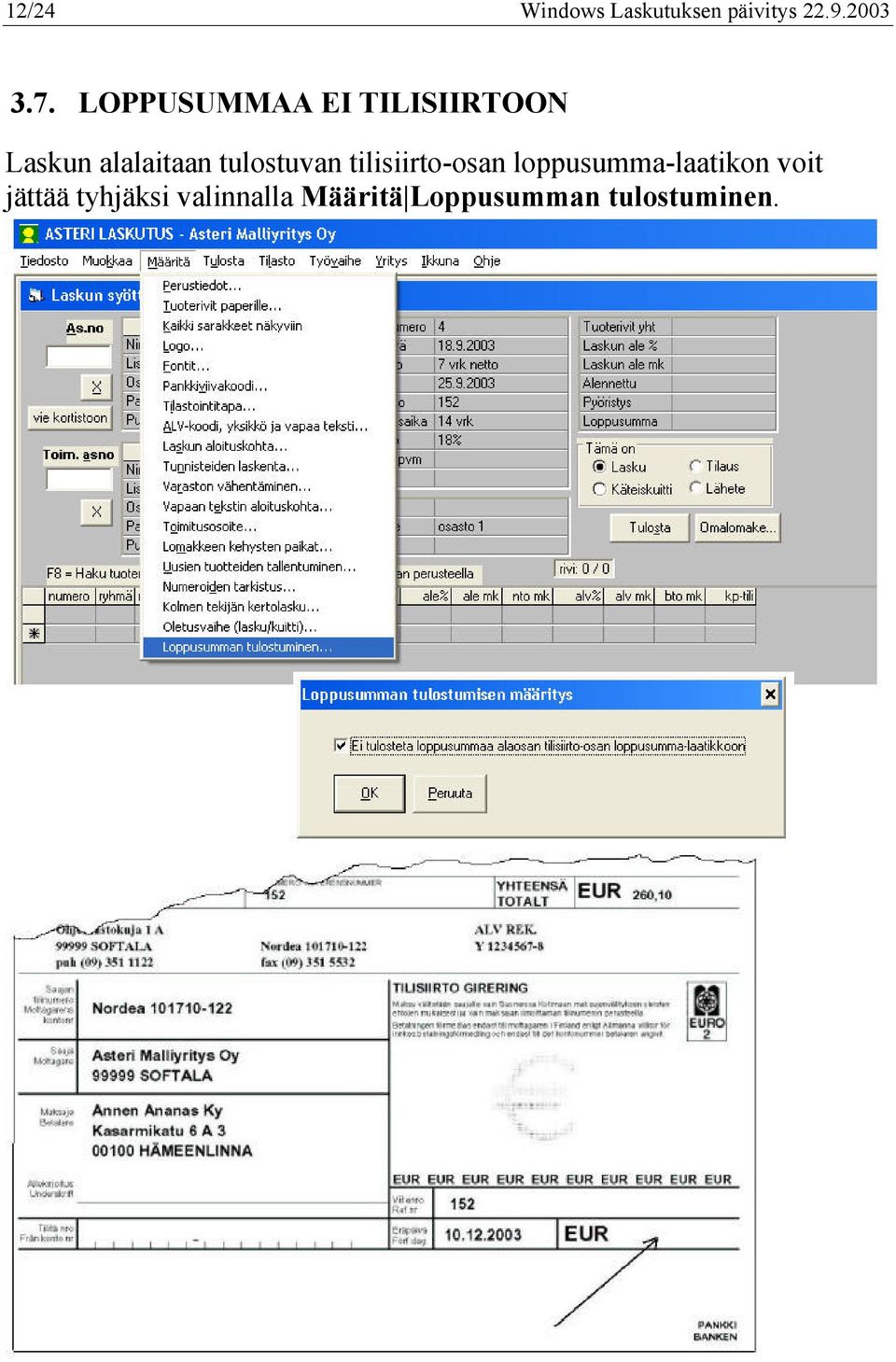Choose Loppusumman tulostuminen... menu entry
This screenshot has width=896, height=1362.
coord(268,647)
